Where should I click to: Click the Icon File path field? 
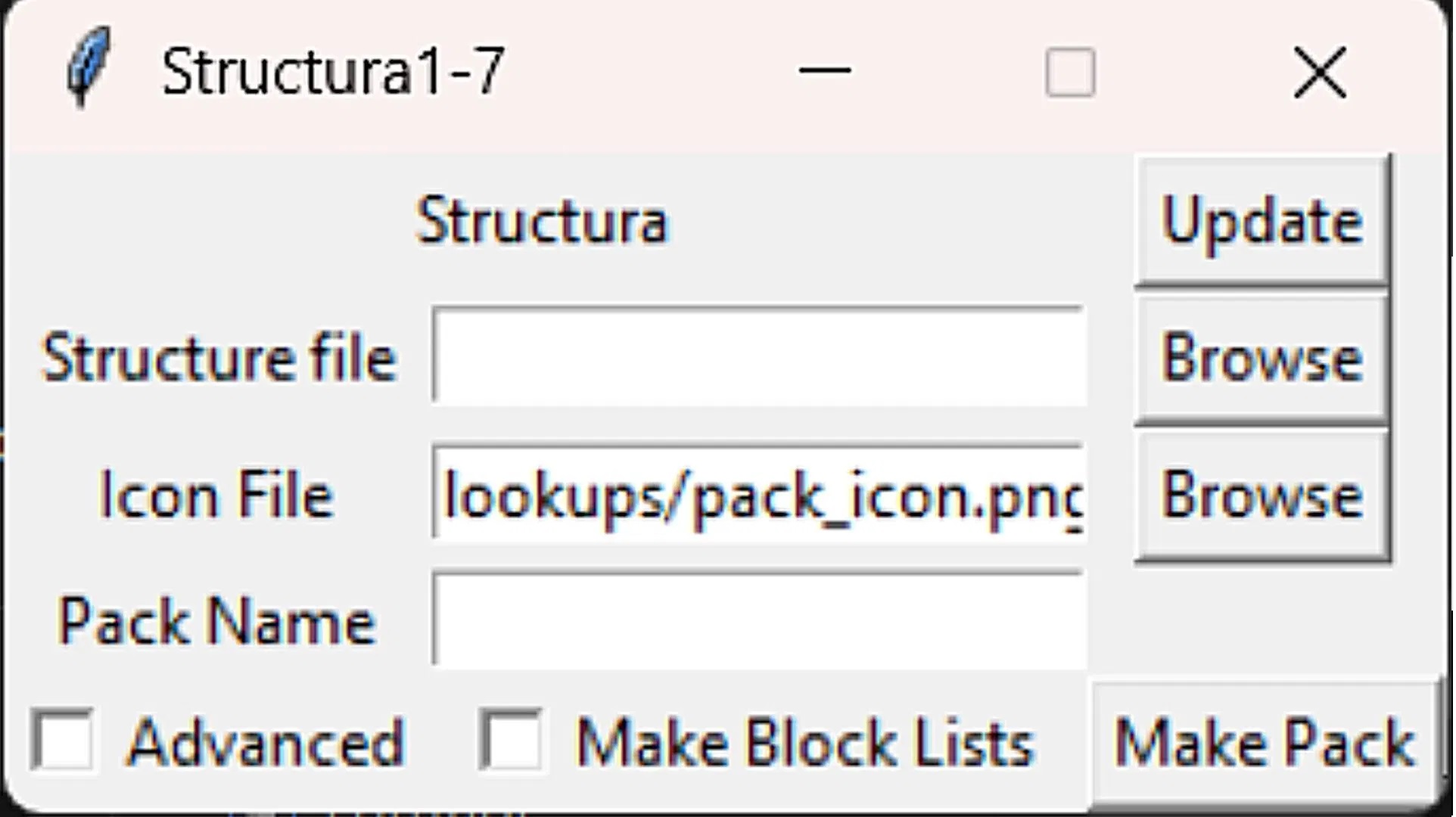pyautogui.click(x=759, y=493)
